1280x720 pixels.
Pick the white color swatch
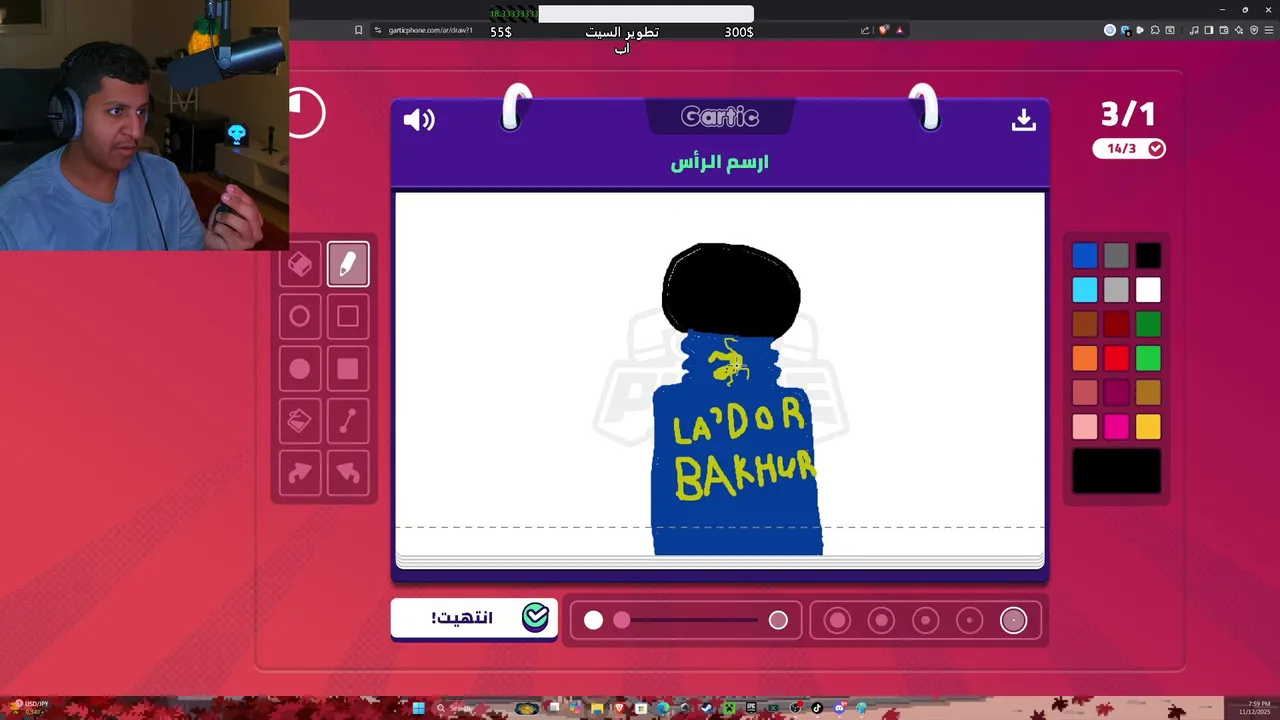[x=1148, y=290]
